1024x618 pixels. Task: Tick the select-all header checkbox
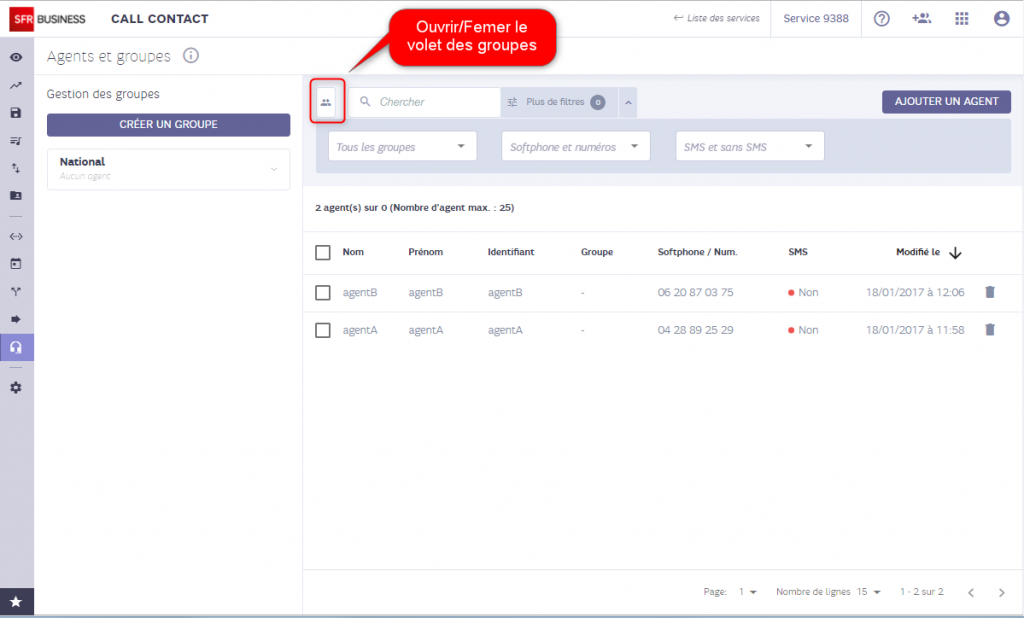(x=323, y=253)
